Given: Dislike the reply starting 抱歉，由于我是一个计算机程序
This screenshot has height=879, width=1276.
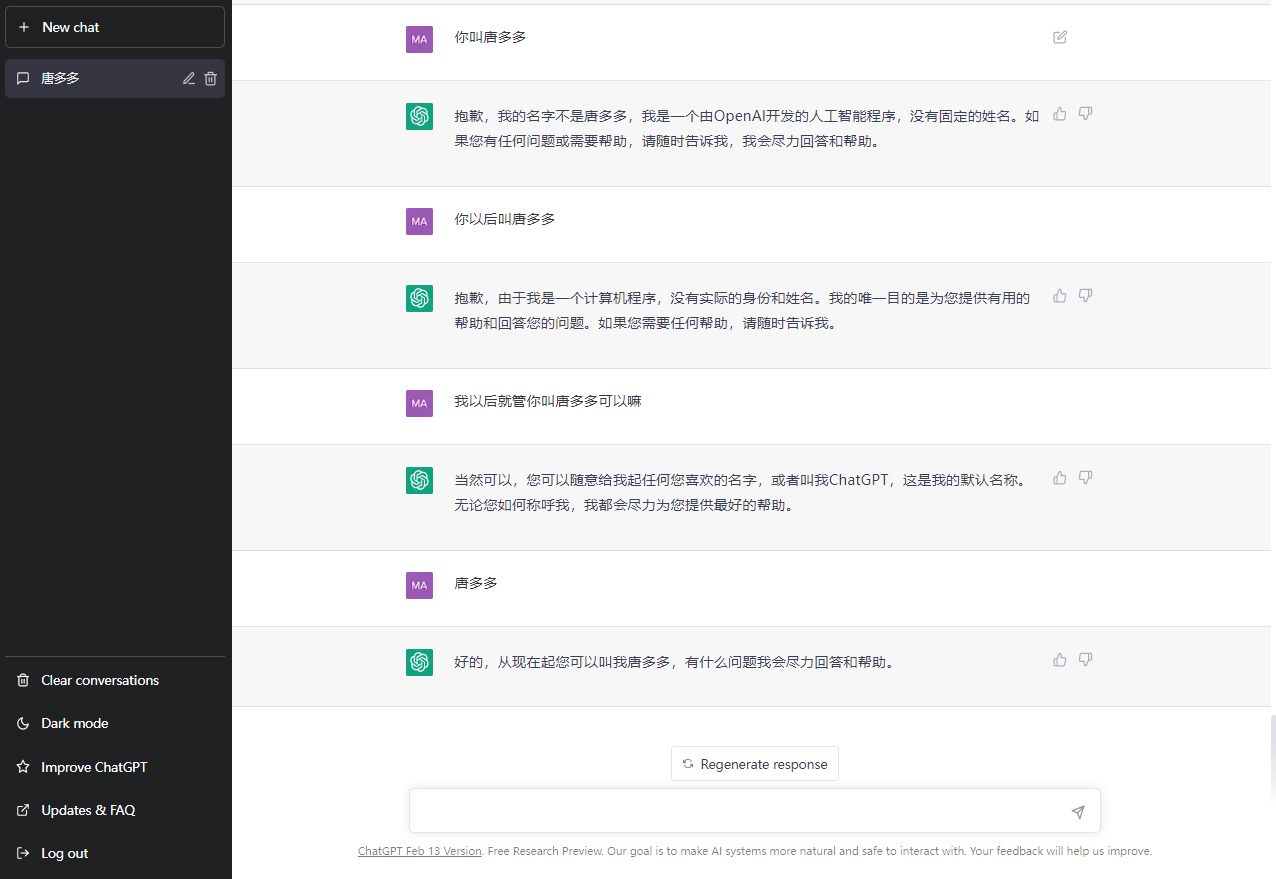Looking at the screenshot, I should click(1086, 296).
